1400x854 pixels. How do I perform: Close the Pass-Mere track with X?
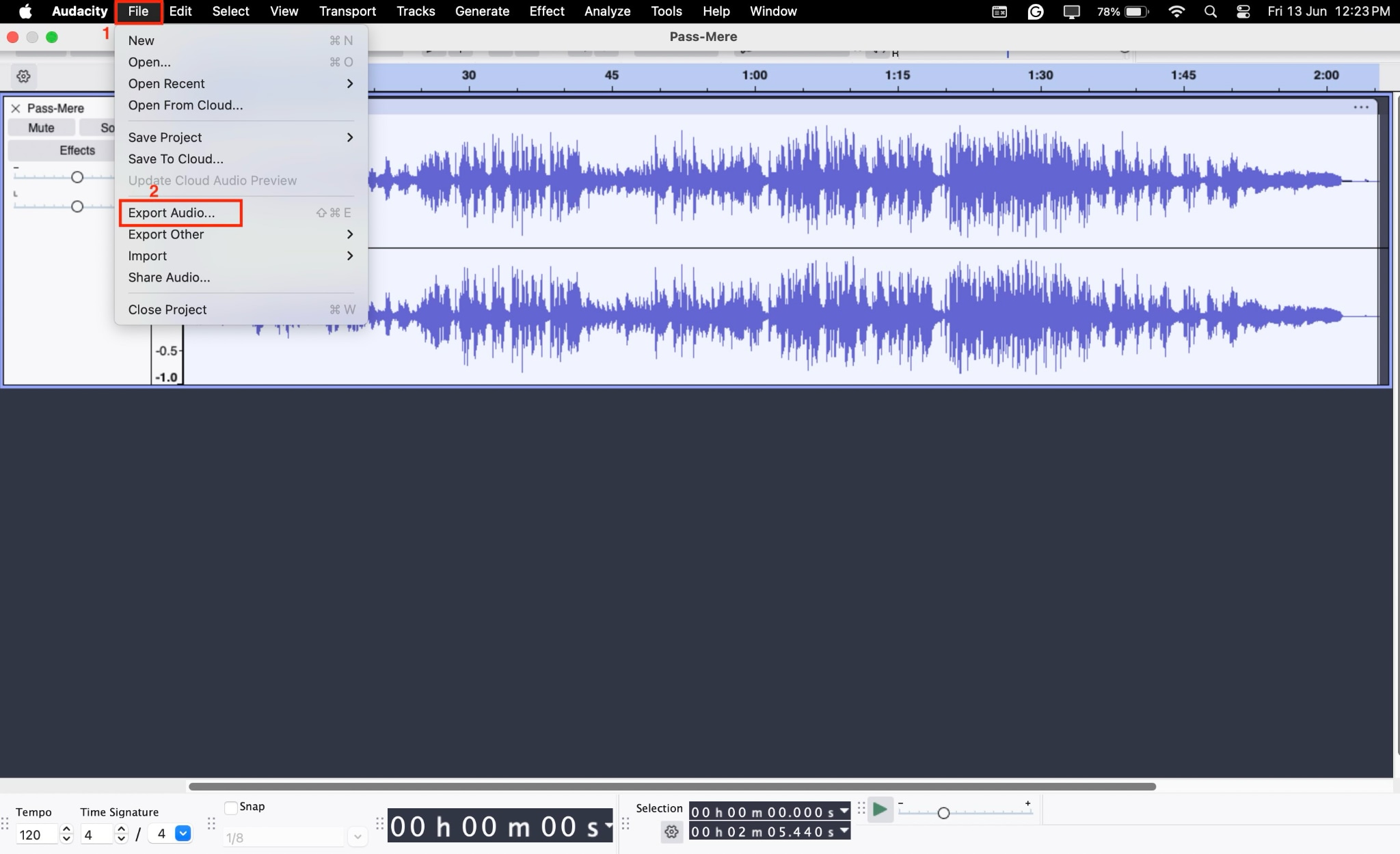pyautogui.click(x=15, y=108)
